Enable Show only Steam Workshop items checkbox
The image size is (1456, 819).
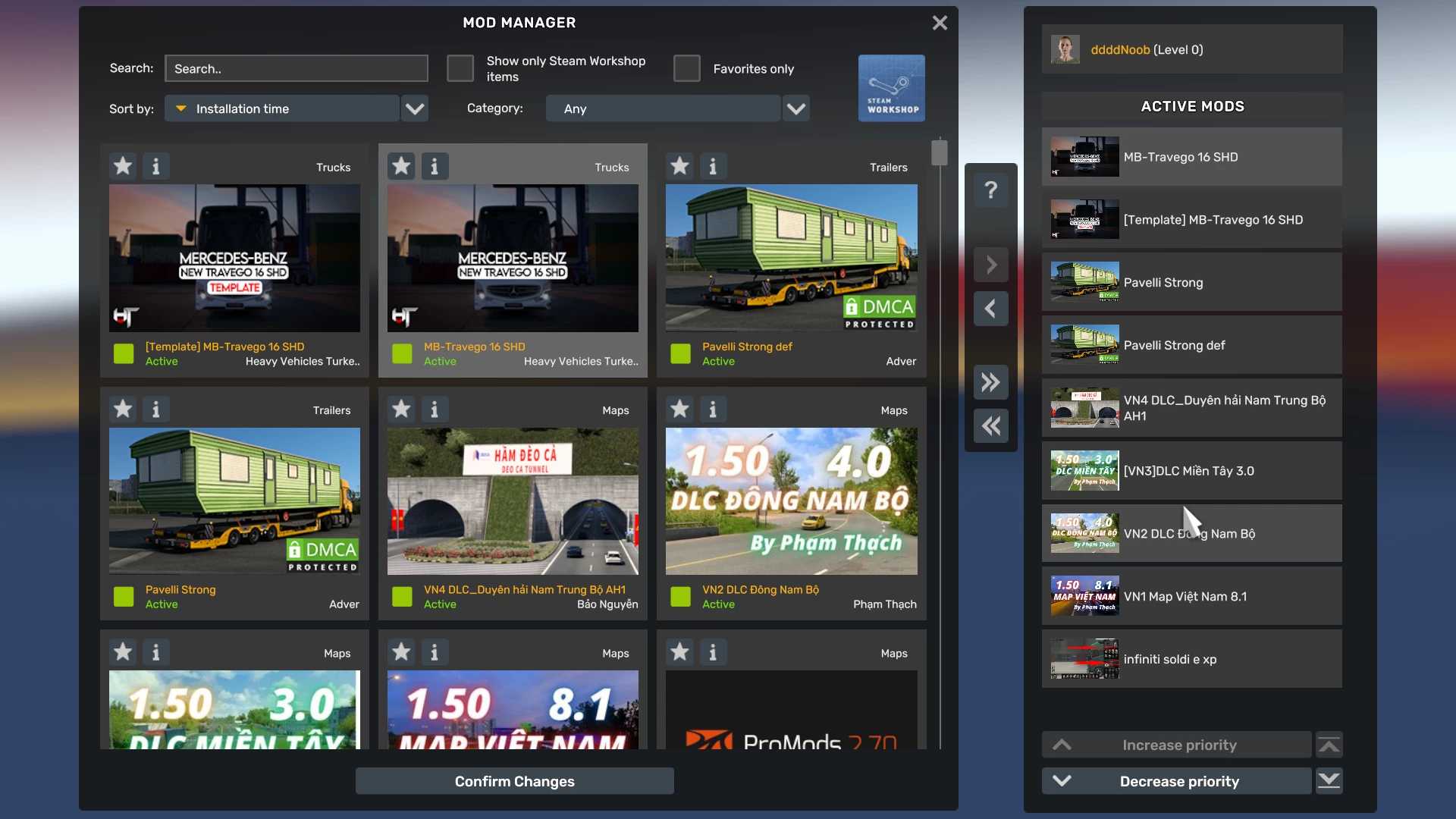460,68
